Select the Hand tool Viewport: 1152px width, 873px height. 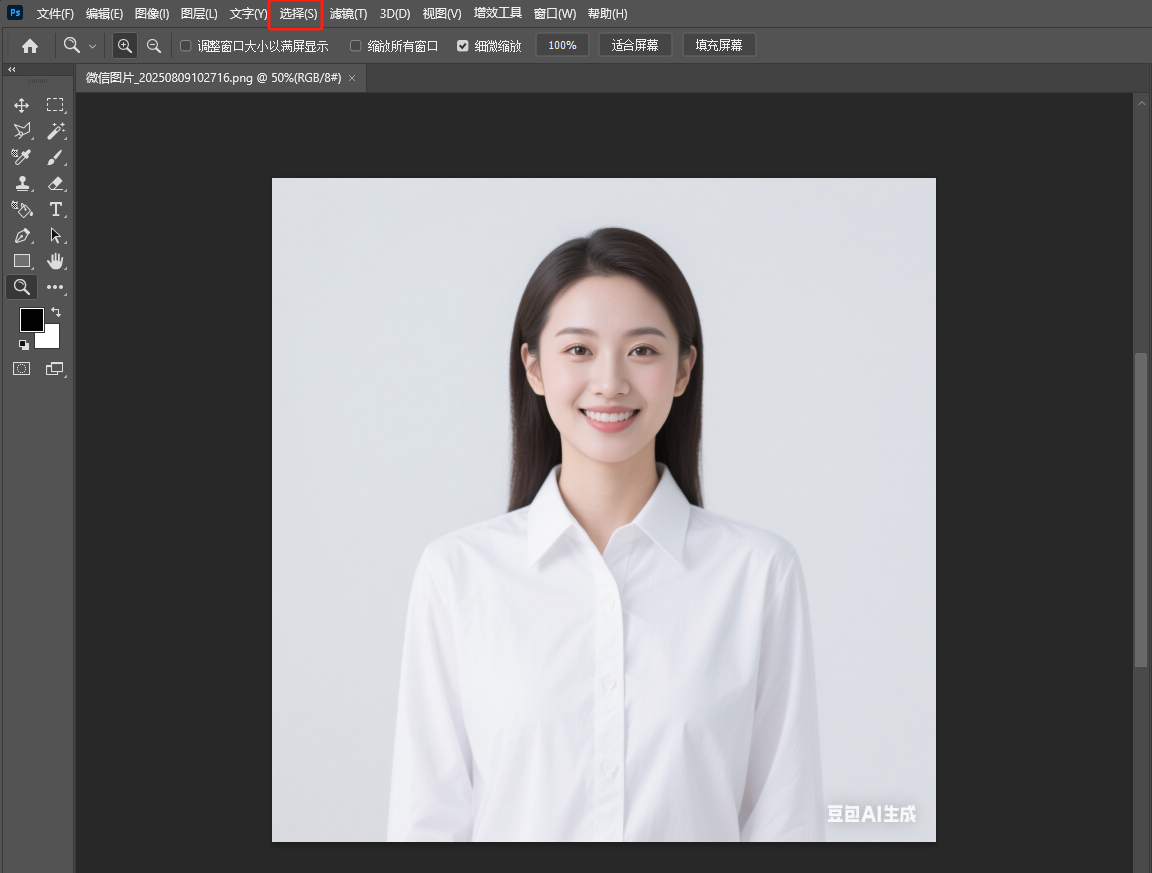pos(55,261)
